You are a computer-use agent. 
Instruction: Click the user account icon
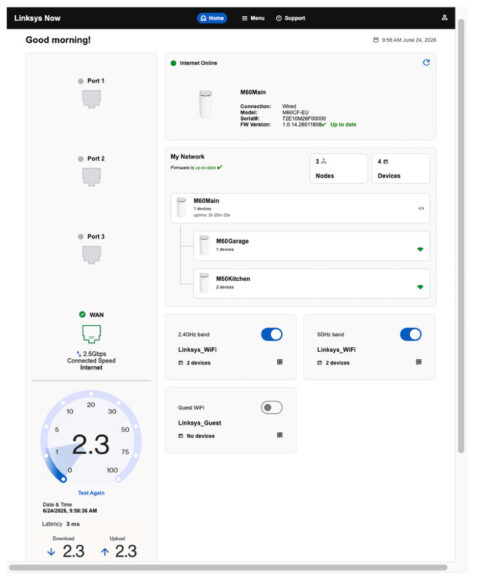444,18
